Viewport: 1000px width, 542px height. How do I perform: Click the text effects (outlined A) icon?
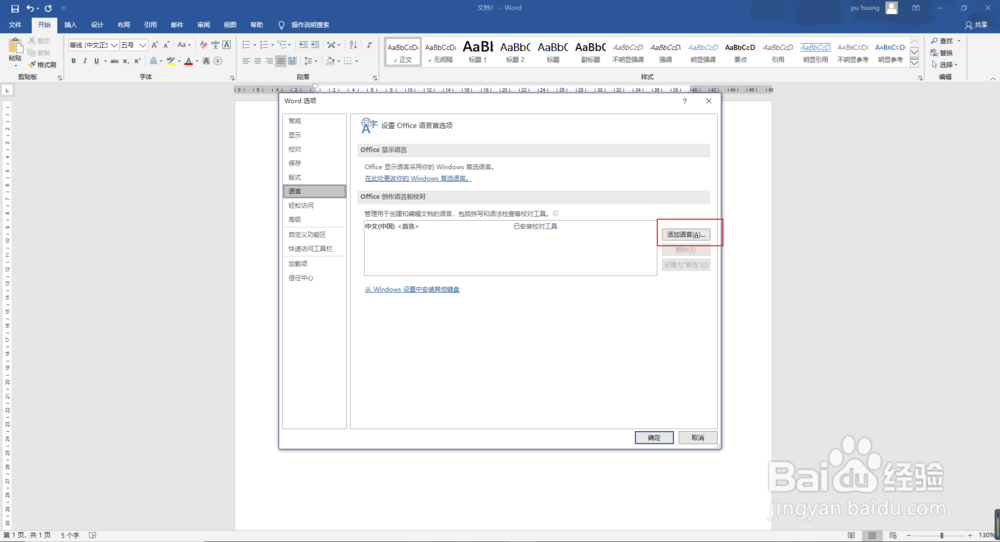[153, 61]
